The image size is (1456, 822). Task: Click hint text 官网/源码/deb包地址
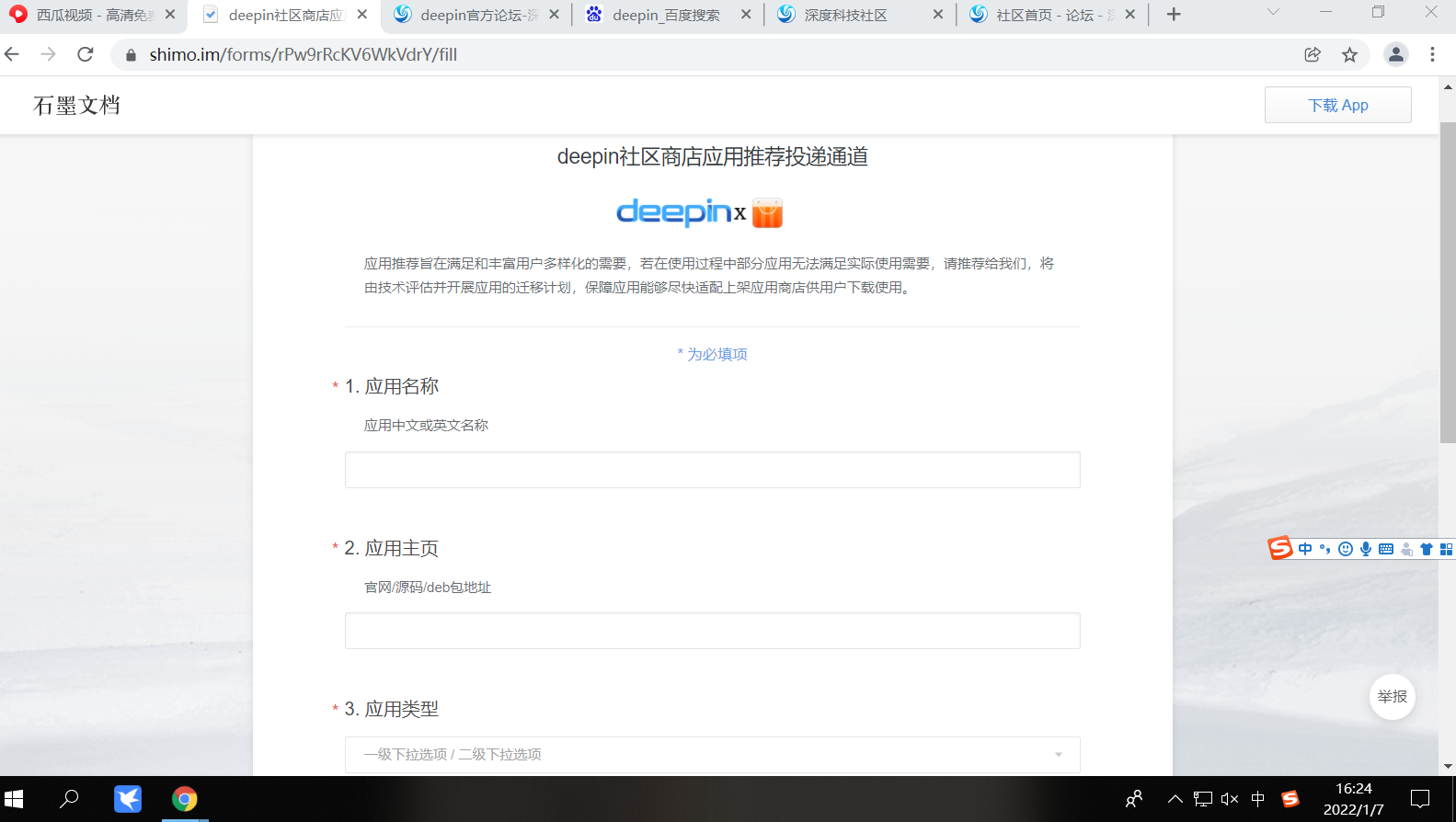[428, 588]
